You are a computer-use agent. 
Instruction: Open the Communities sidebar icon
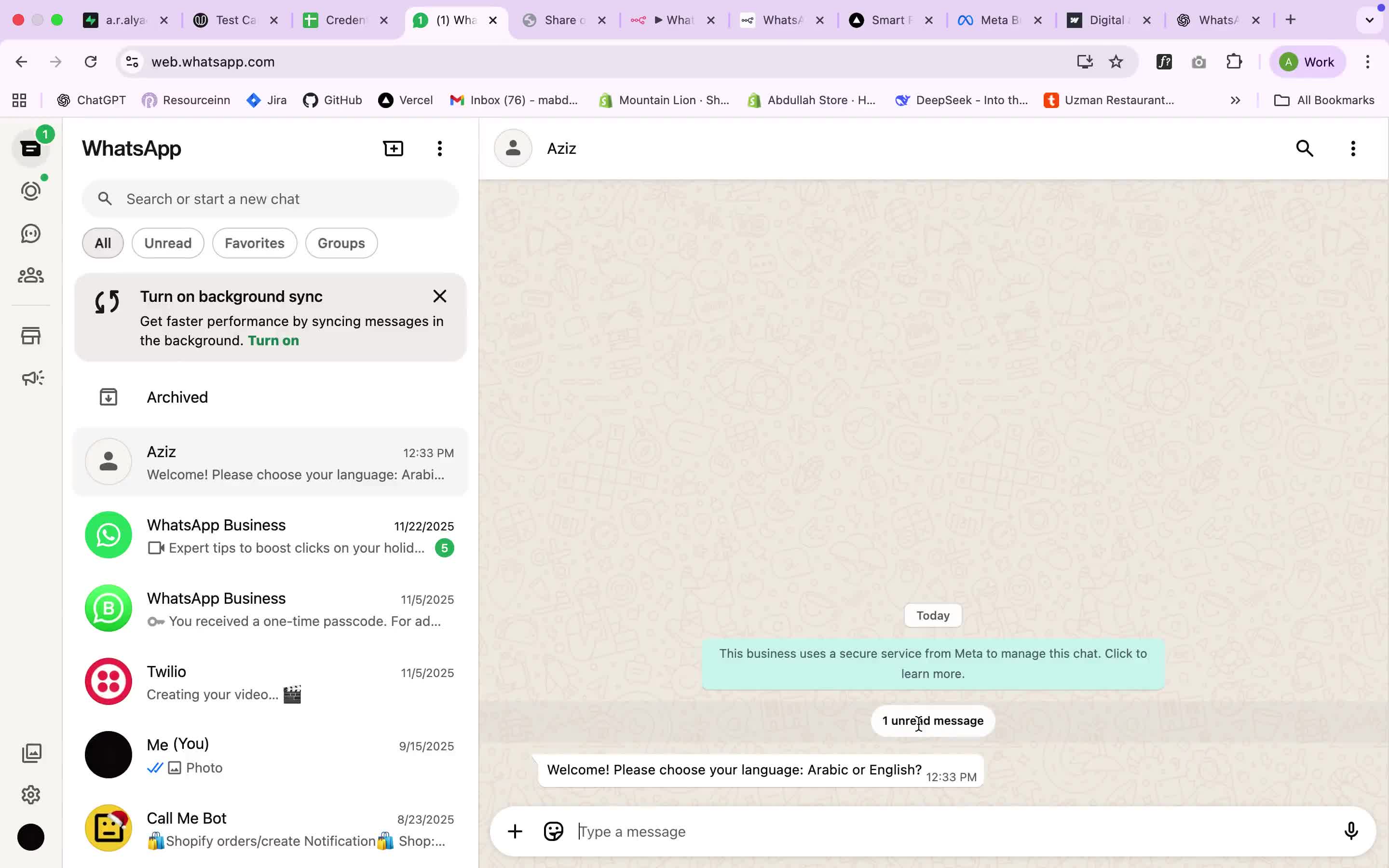31,275
